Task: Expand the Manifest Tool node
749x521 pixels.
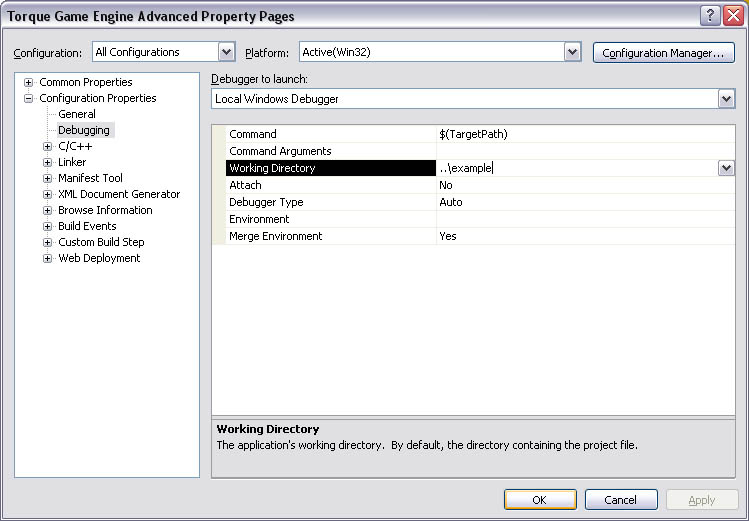Action: coord(47,179)
